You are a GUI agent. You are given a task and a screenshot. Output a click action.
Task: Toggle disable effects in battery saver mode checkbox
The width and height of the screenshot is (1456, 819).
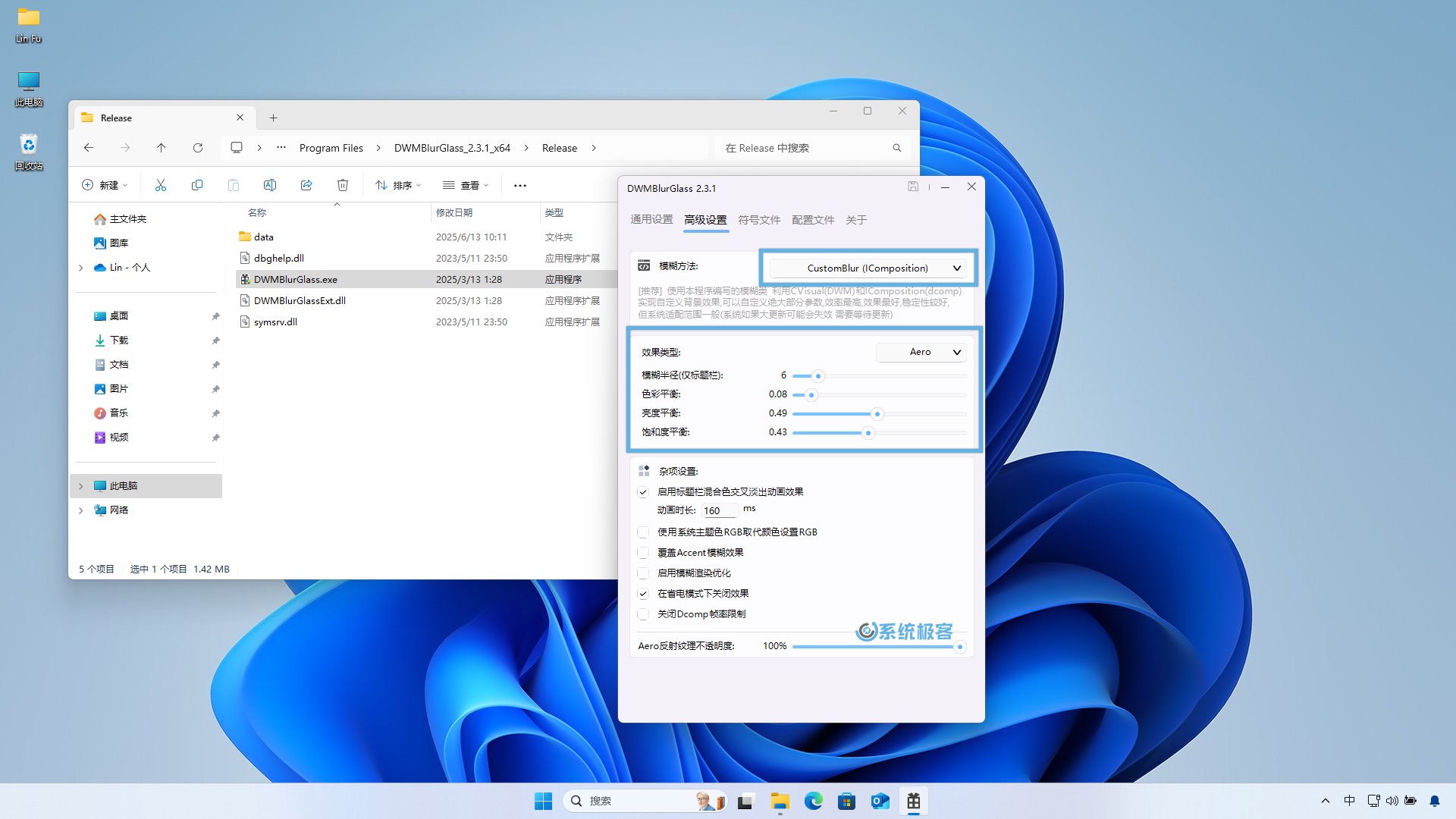[x=643, y=594]
